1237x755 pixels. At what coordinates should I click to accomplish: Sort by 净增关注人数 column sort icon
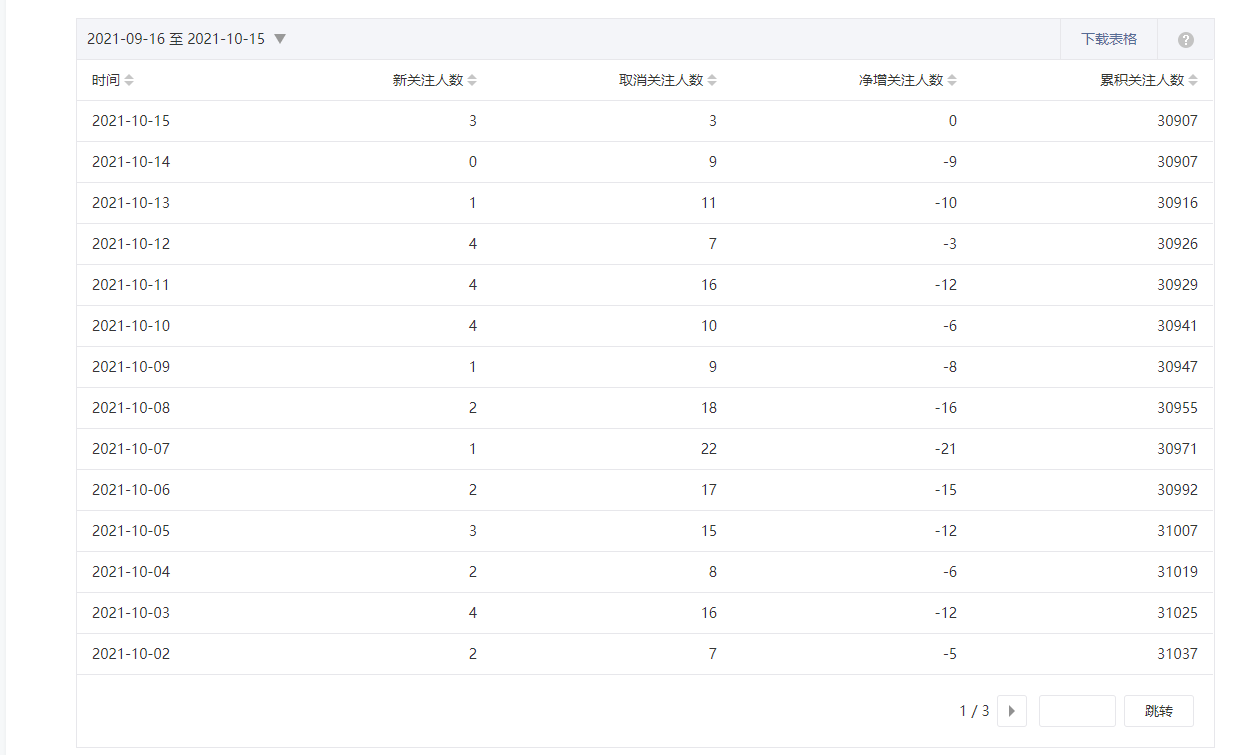[x=952, y=81]
